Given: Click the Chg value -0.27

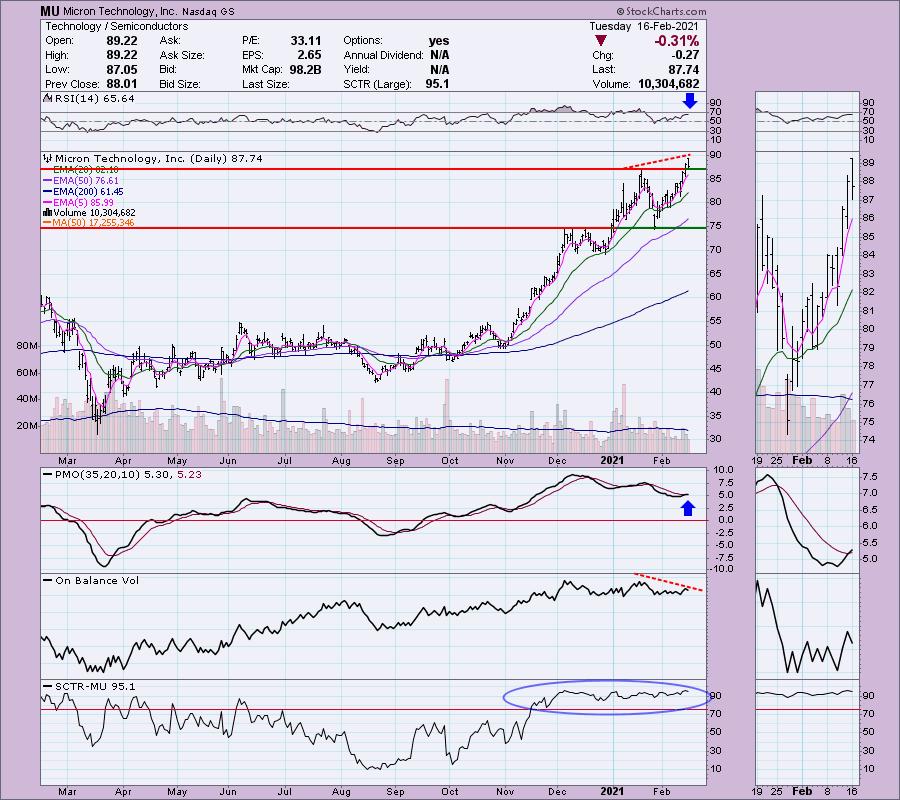Looking at the screenshot, I should click(x=685, y=55).
